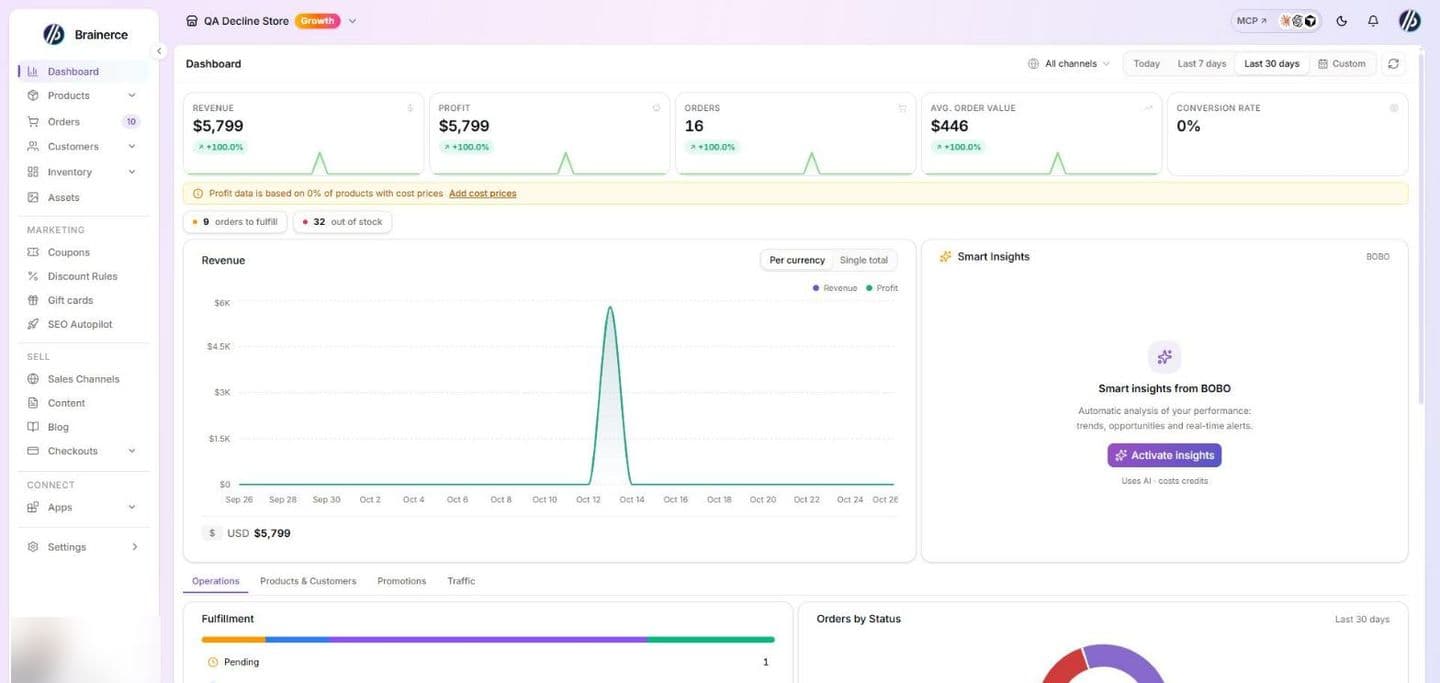
Task: Click the Blog book icon
Action: tap(33, 427)
